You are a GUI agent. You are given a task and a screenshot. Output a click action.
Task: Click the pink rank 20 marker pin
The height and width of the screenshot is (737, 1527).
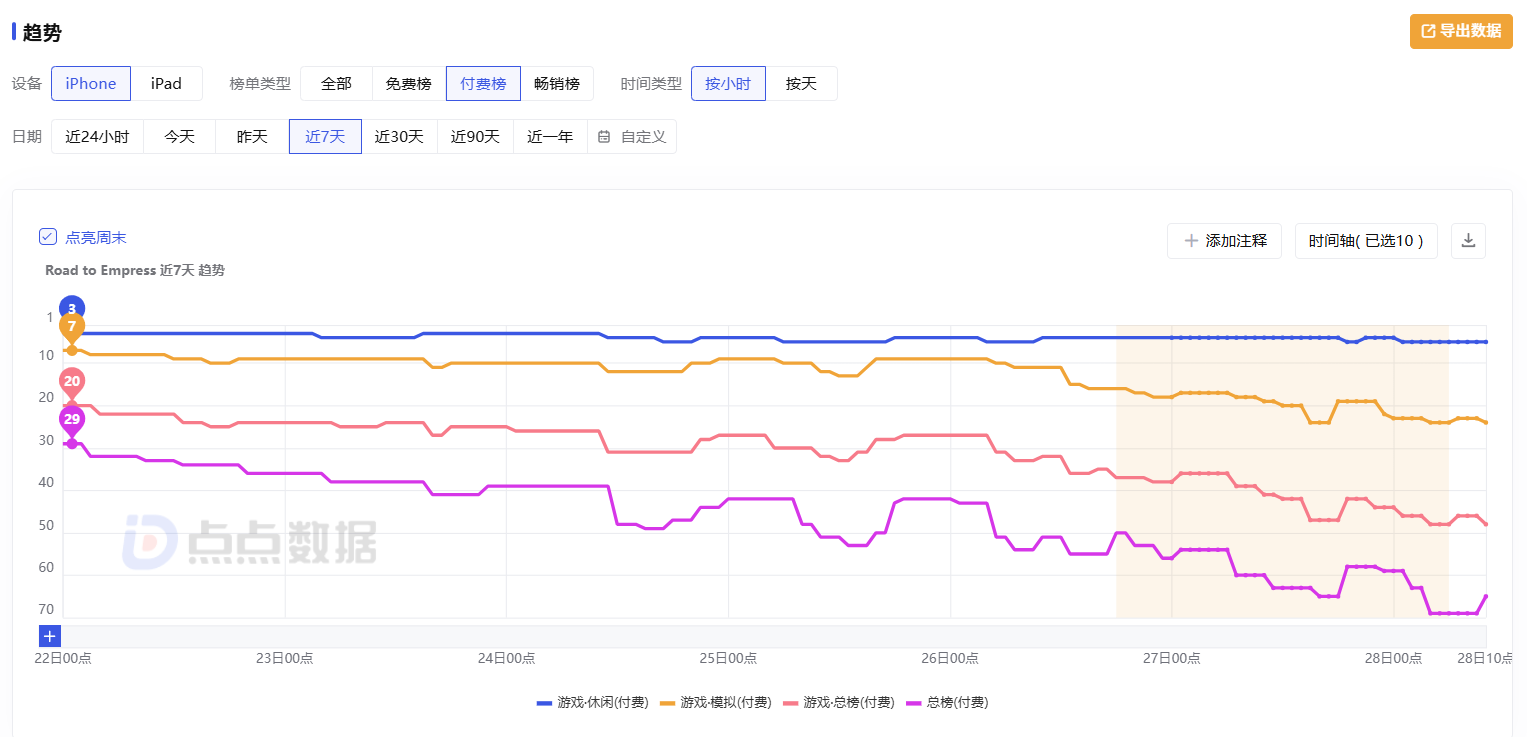click(x=72, y=381)
